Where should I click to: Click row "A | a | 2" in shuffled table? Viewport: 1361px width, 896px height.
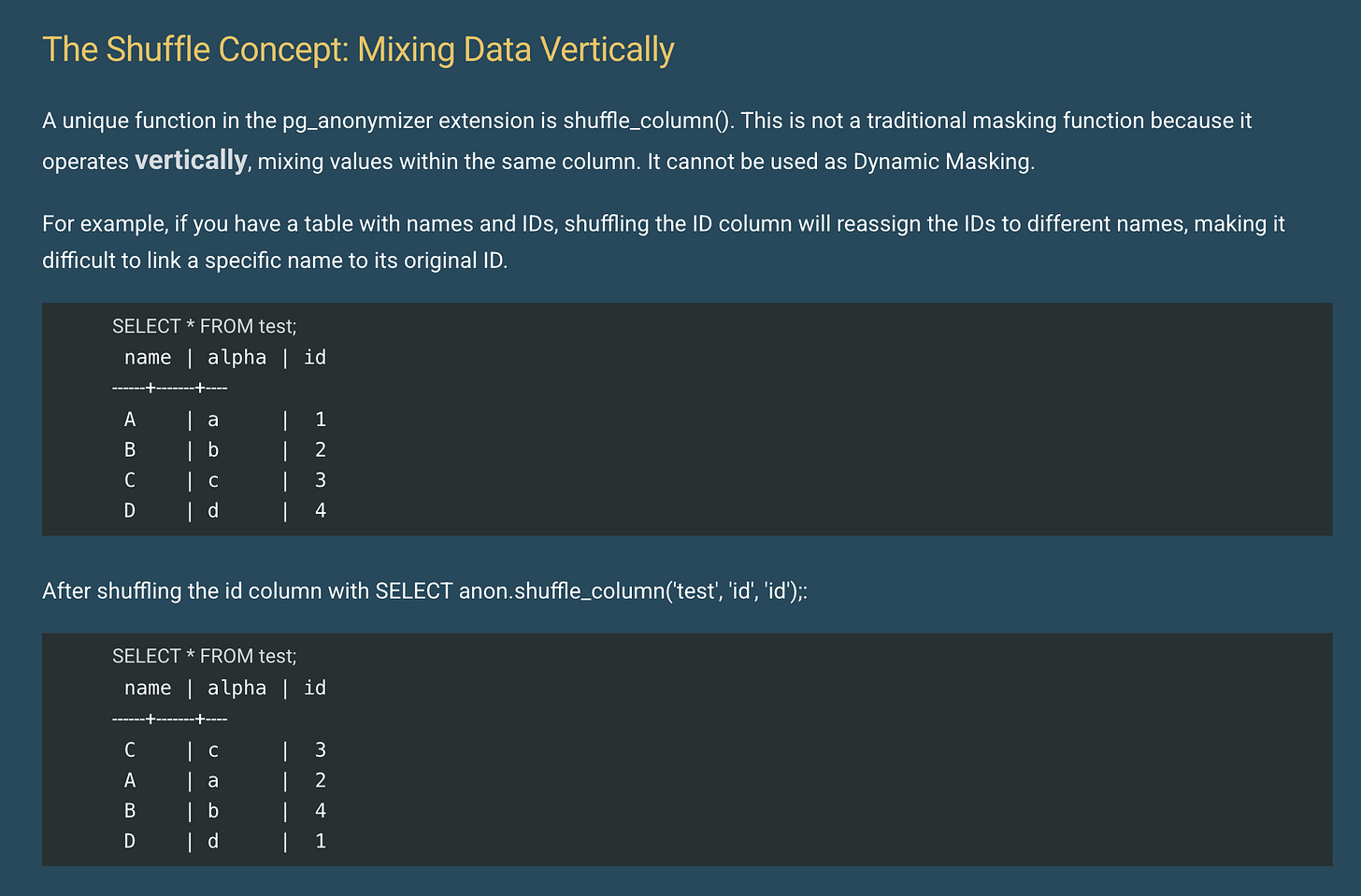(224, 780)
